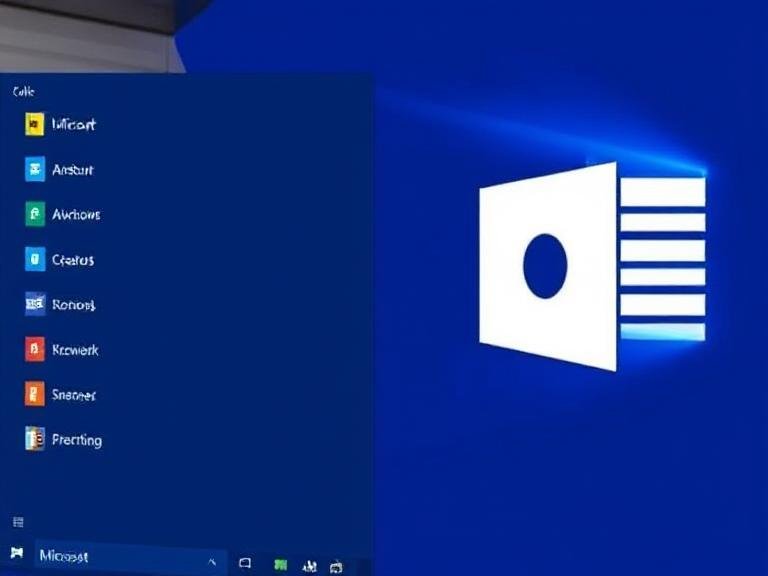Click the yellow icon beside Mifcort
768x576 pixels.
pyautogui.click(x=35, y=124)
